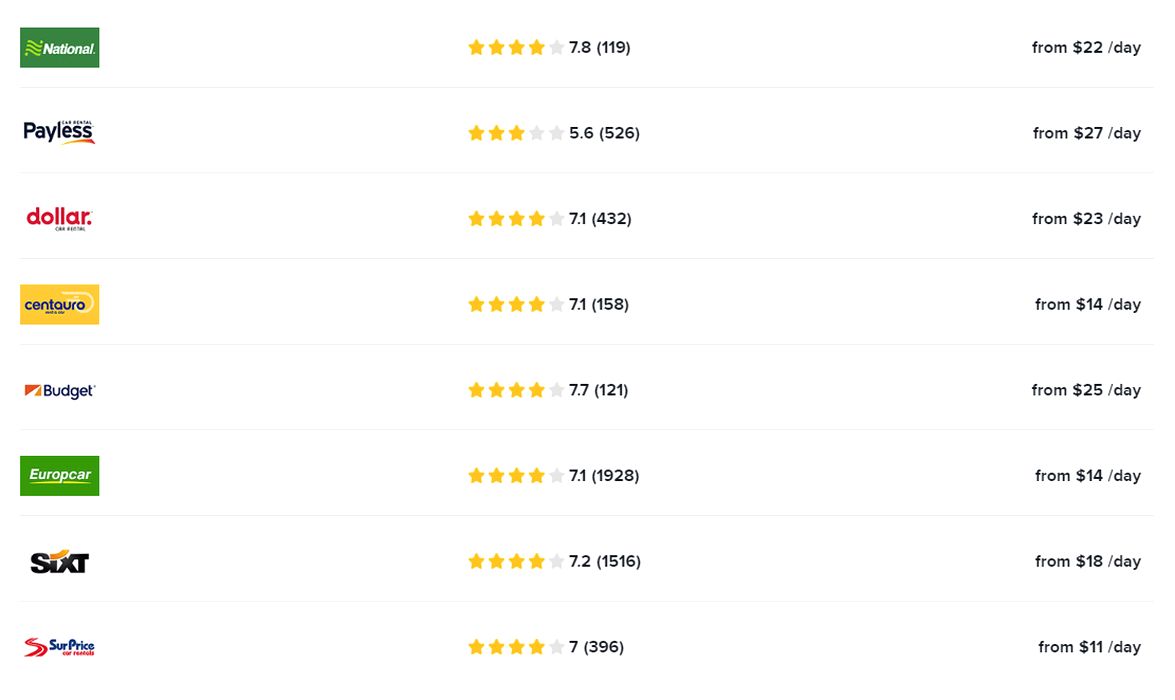This screenshot has height=700, width=1175.
Task: Open the Budget rental logo
Action: pos(59,391)
